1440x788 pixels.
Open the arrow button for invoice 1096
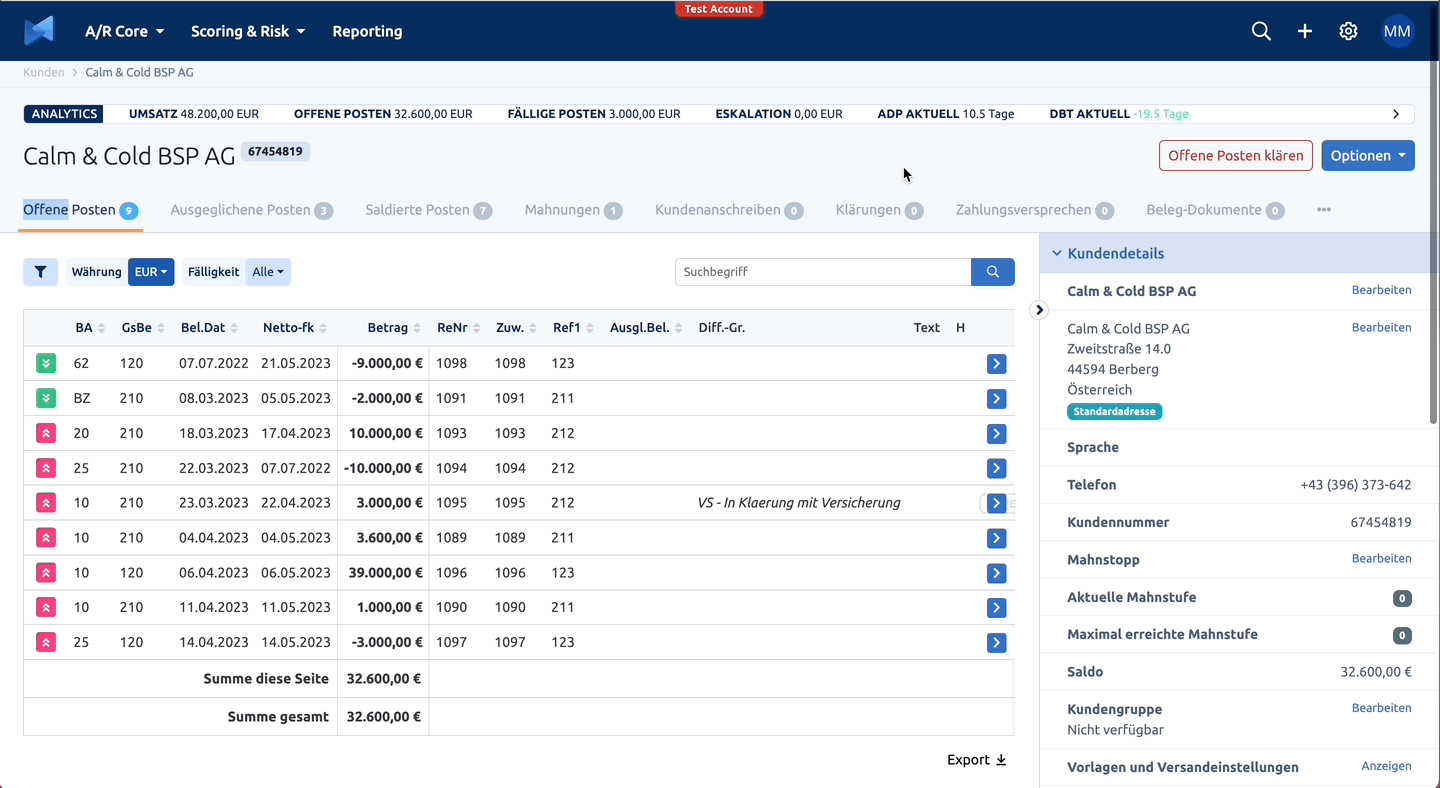tap(996, 573)
